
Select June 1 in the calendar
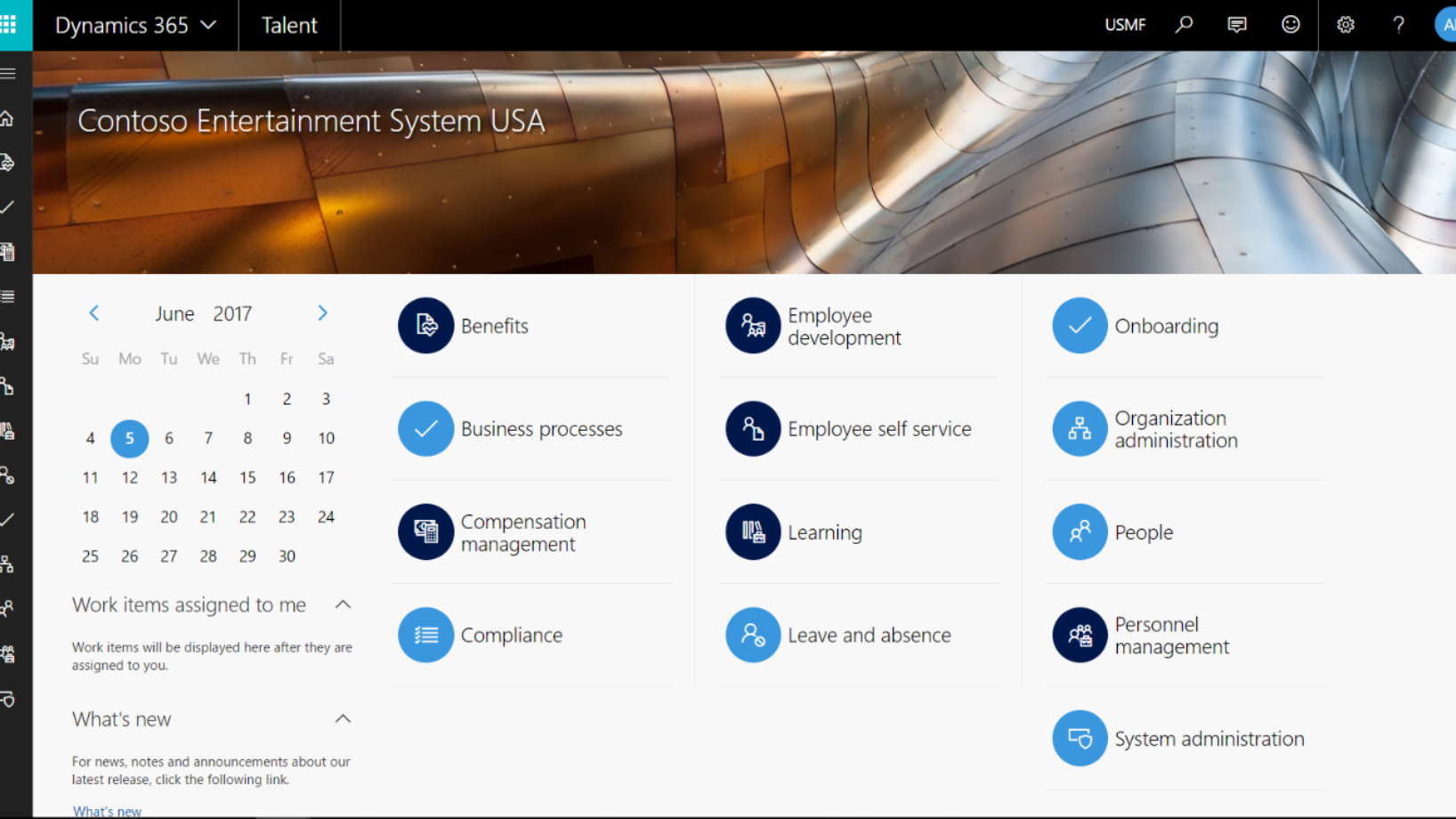pyautogui.click(x=247, y=399)
